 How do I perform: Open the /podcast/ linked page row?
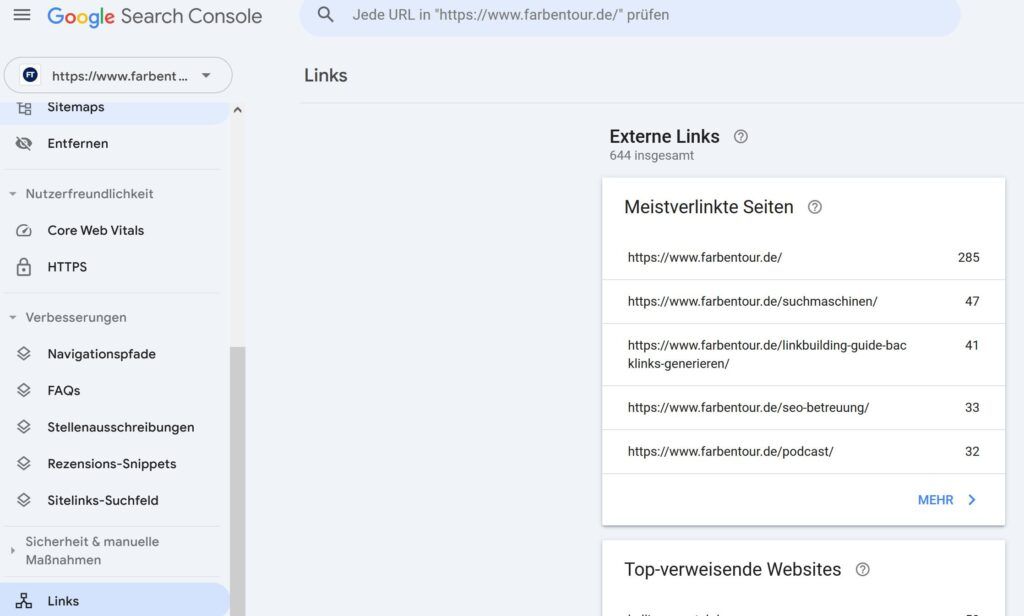[803, 451]
